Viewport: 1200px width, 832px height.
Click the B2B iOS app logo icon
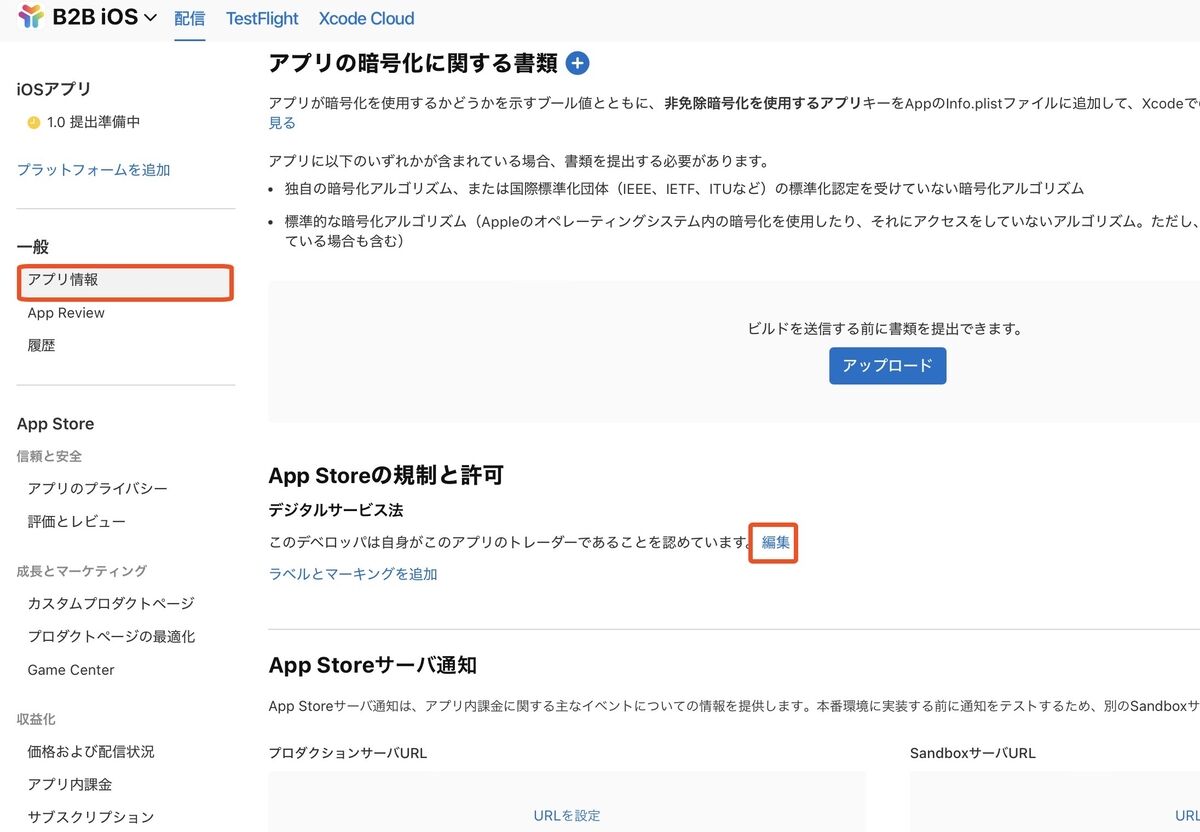tap(31, 16)
